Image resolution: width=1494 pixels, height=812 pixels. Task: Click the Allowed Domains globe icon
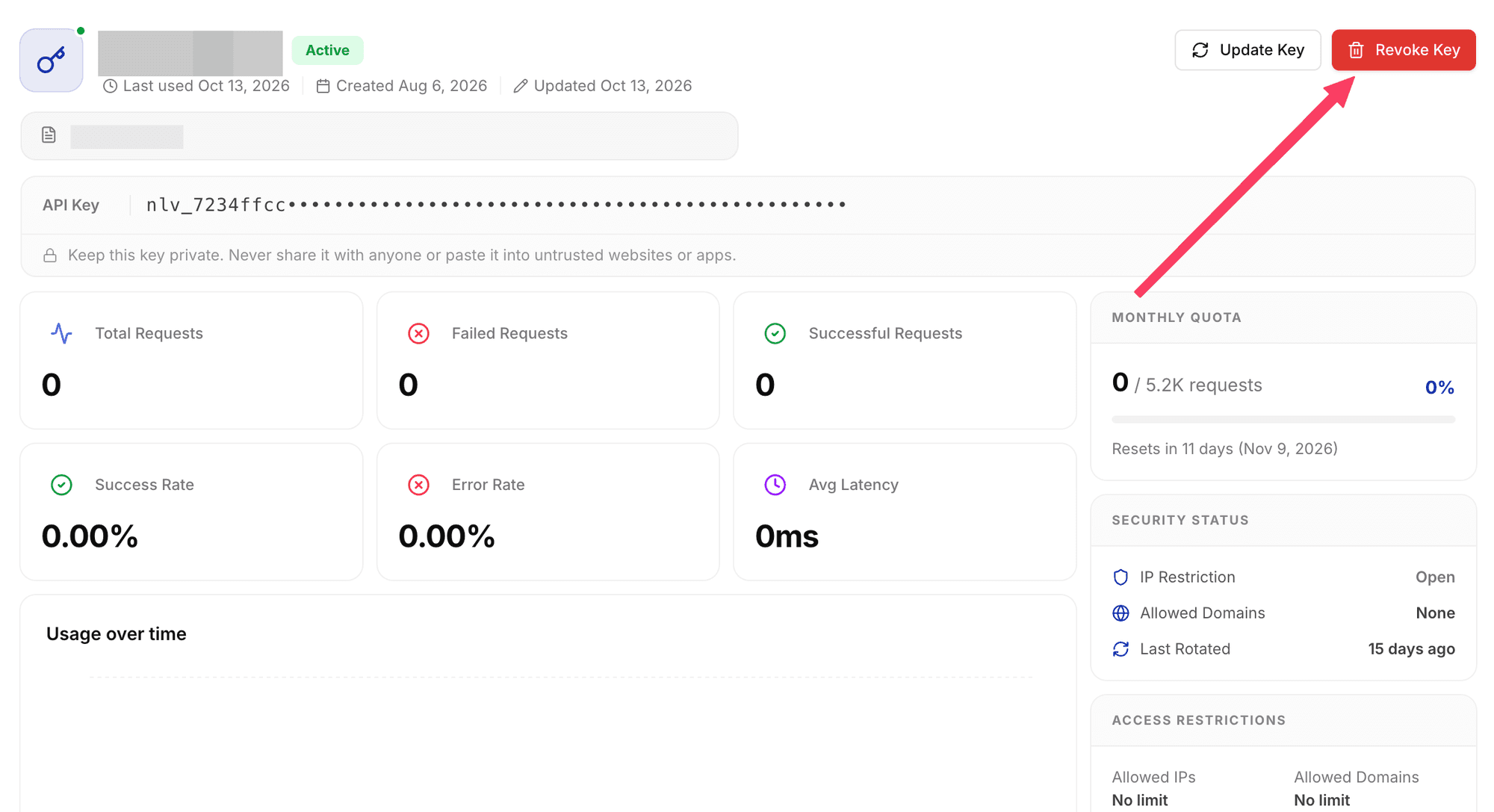pyautogui.click(x=1120, y=613)
